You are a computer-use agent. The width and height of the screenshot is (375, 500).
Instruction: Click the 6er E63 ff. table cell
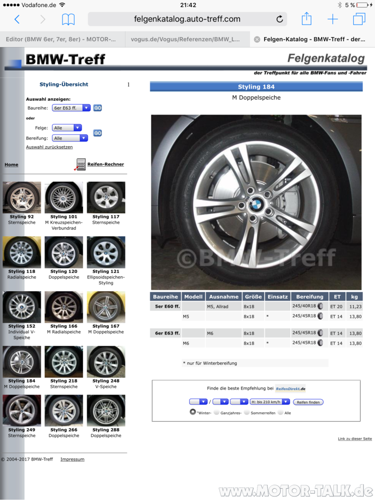coord(166,333)
